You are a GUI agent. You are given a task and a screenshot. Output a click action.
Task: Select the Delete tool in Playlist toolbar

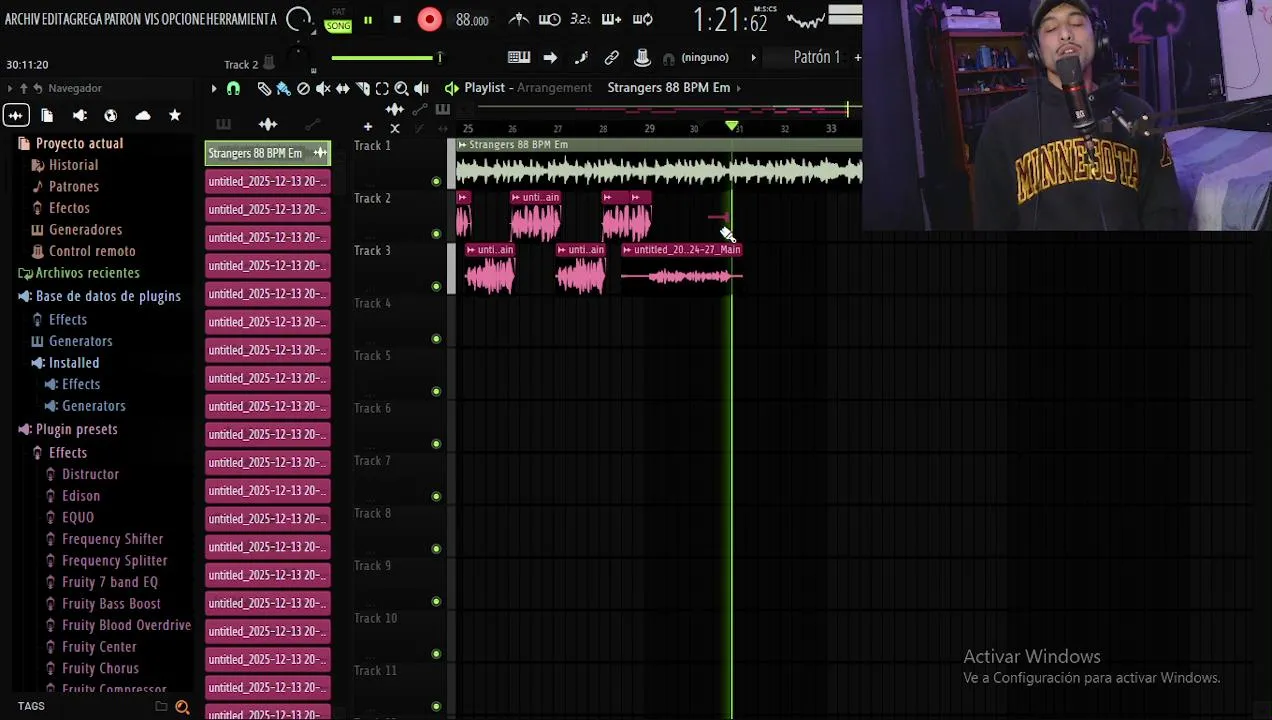point(303,88)
